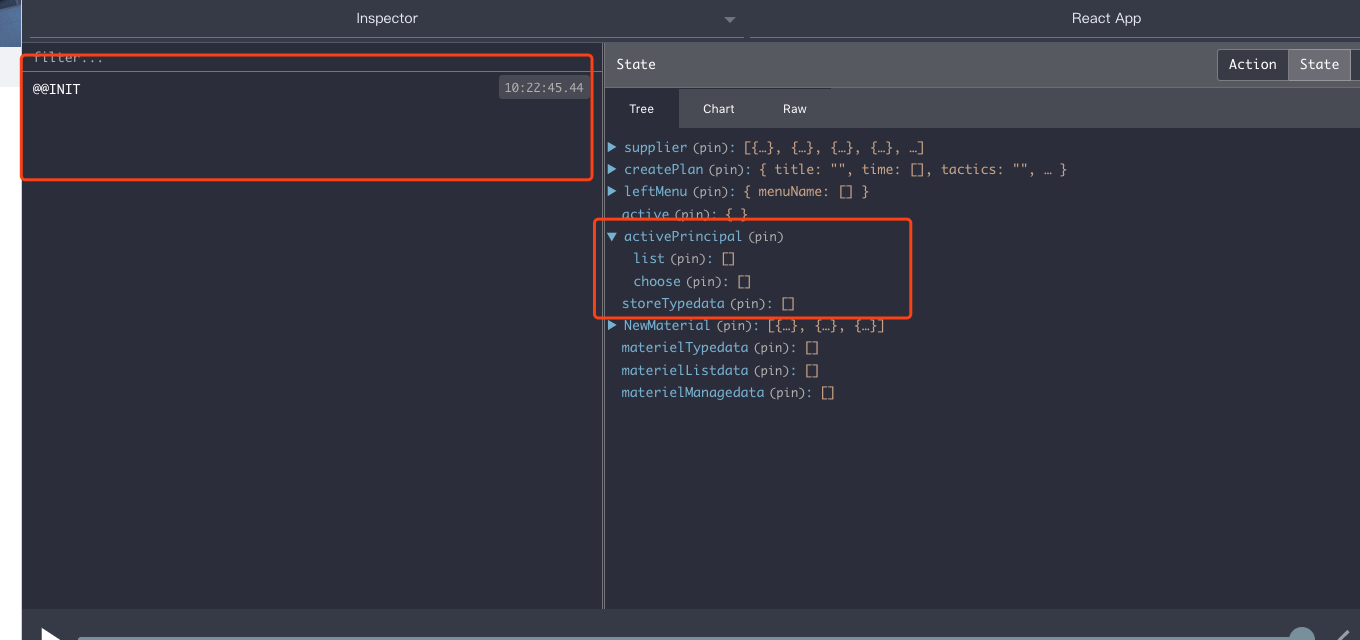Screen dimensions: 1360x640
Task: Click the action slider handle
Action: click(x=1301, y=634)
